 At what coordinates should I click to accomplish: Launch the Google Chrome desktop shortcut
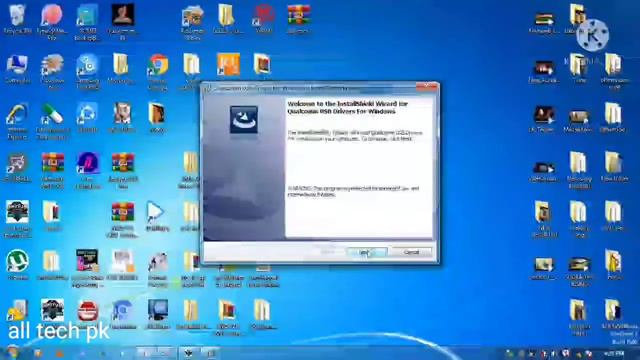tap(158, 69)
